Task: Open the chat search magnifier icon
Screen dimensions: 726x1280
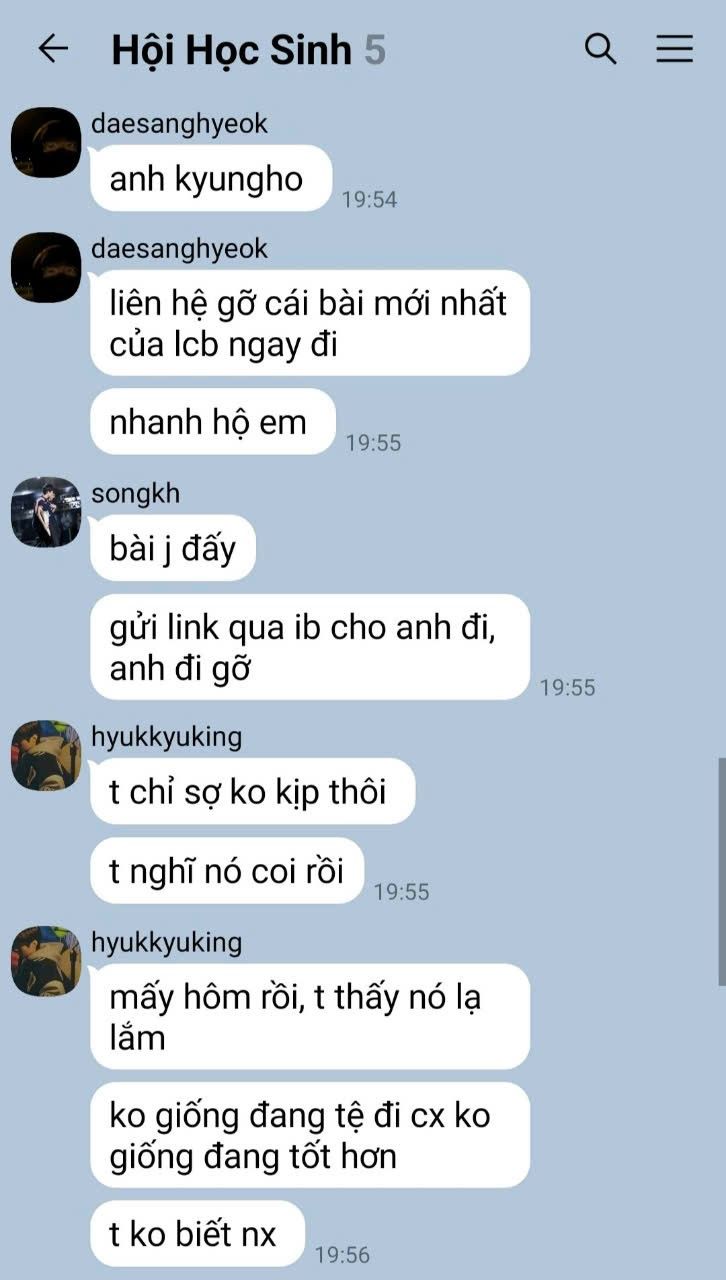Action: [600, 48]
